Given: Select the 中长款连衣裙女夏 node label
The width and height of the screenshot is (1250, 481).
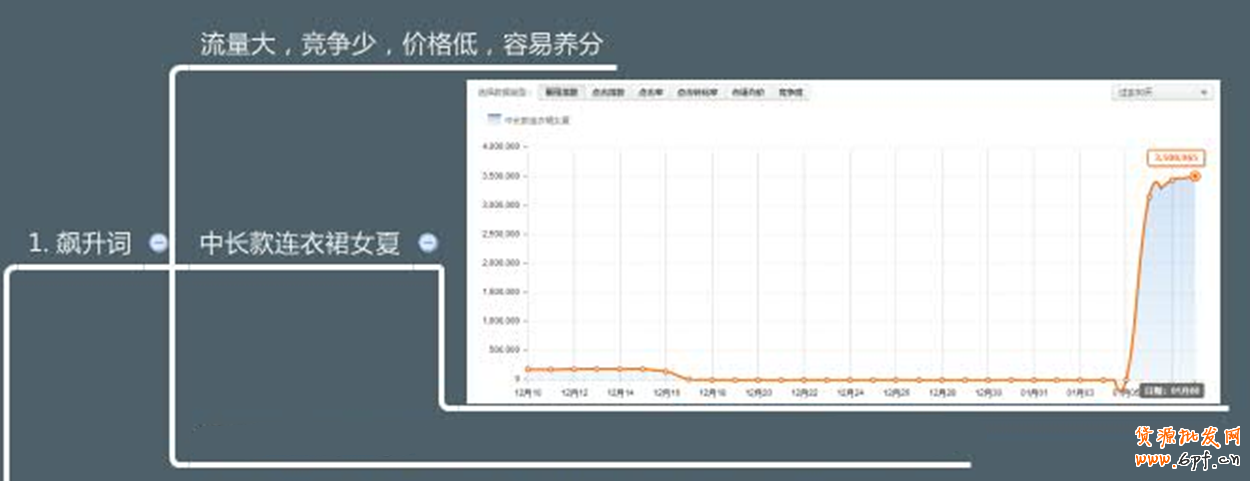Looking at the screenshot, I should click(x=300, y=243).
